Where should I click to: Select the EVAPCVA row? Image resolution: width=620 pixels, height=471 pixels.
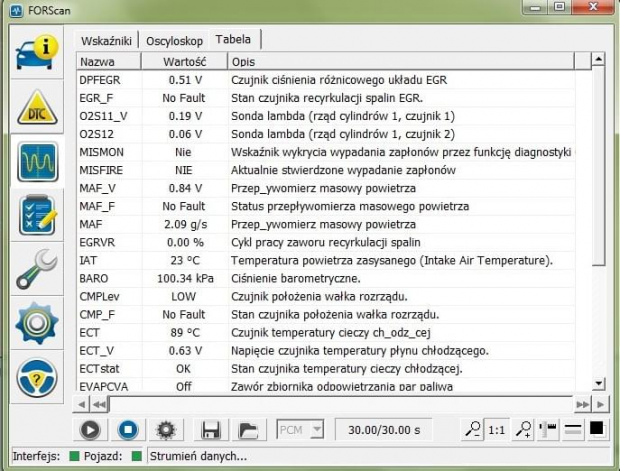tap(326, 386)
